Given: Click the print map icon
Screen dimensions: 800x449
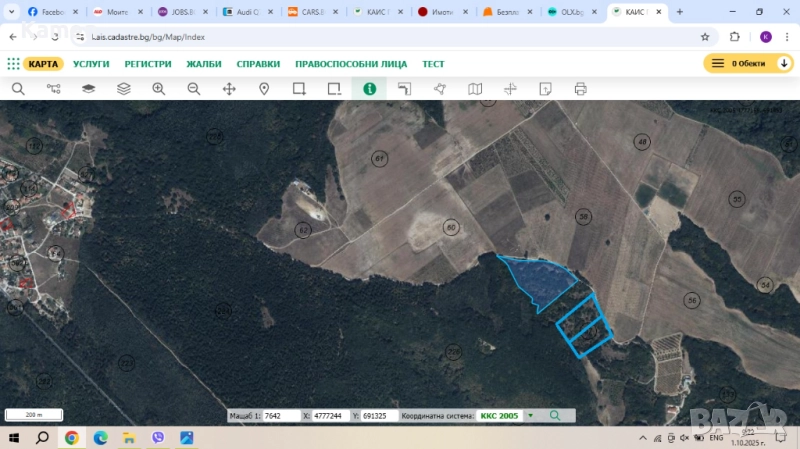Looking at the screenshot, I should [580, 88].
